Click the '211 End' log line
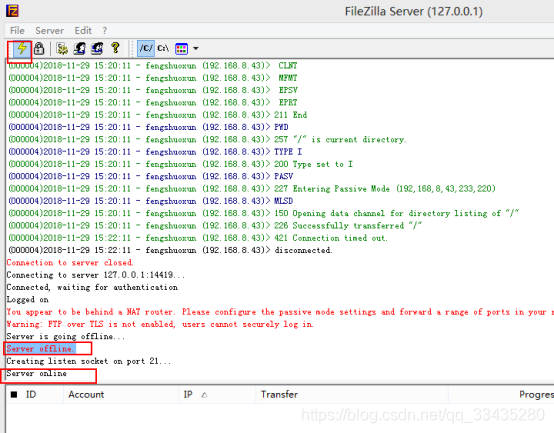Viewport: 554px width, 433px height. pyautogui.click(x=158, y=115)
